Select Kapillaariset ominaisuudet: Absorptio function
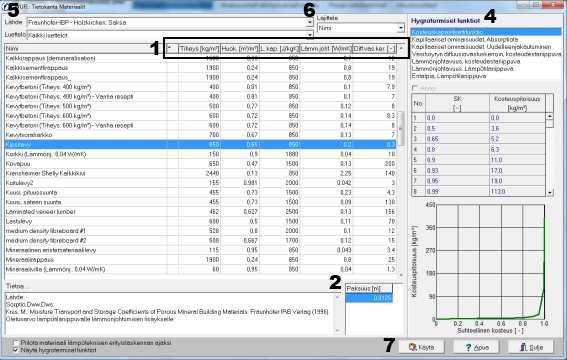 464,39
